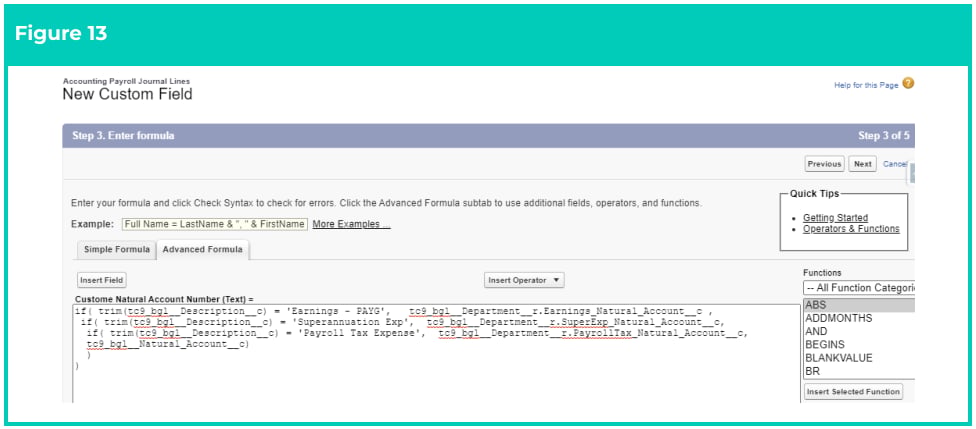Viewport: 976px width, 429px height.
Task: Select BEGINS in the functions list
Action: coord(859,344)
